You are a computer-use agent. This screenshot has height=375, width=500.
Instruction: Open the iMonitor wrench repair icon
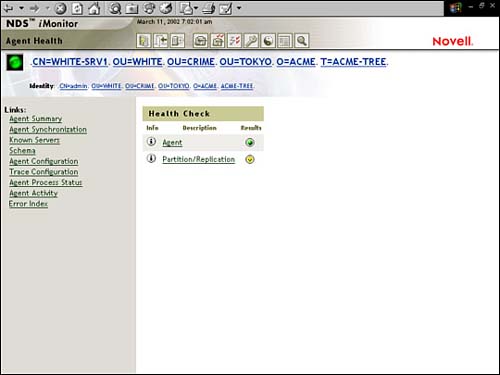coord(251,41)
